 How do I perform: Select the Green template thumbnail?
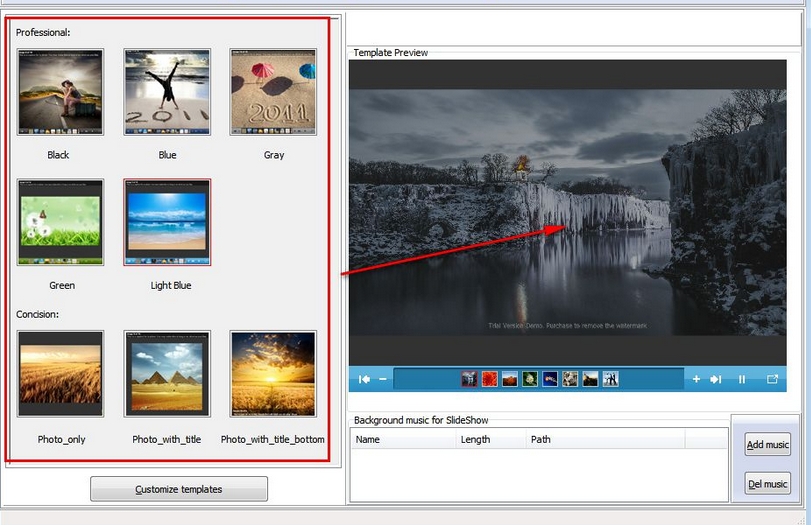coord(60,222)
